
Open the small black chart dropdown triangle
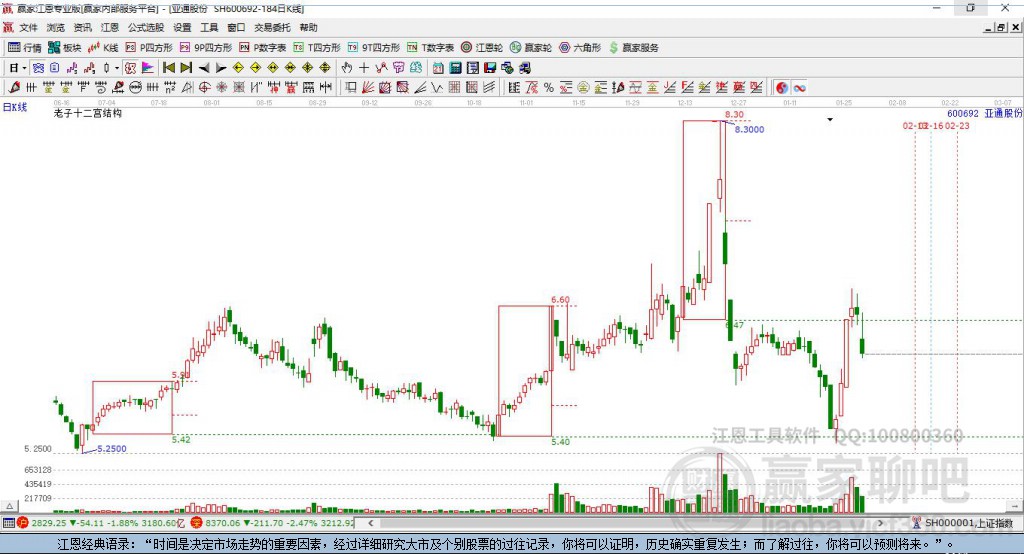pos(830,120)
